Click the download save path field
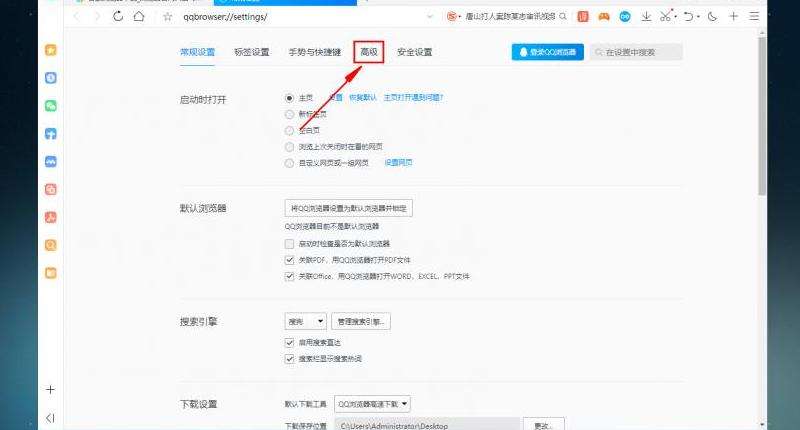Viewport: 800px width, 430px height. coord(427,425)
